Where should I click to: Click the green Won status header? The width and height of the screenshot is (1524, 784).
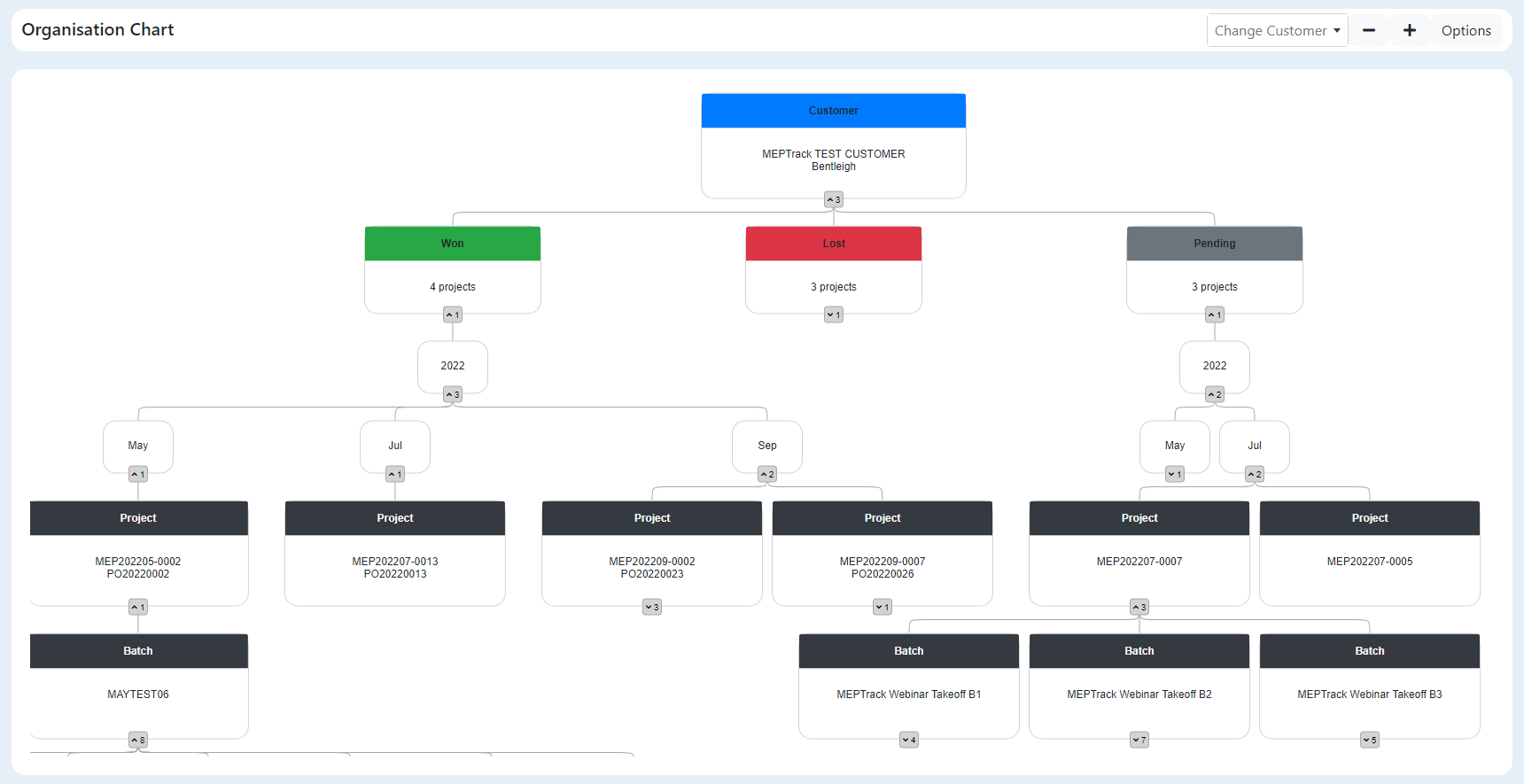click(453, 244)
